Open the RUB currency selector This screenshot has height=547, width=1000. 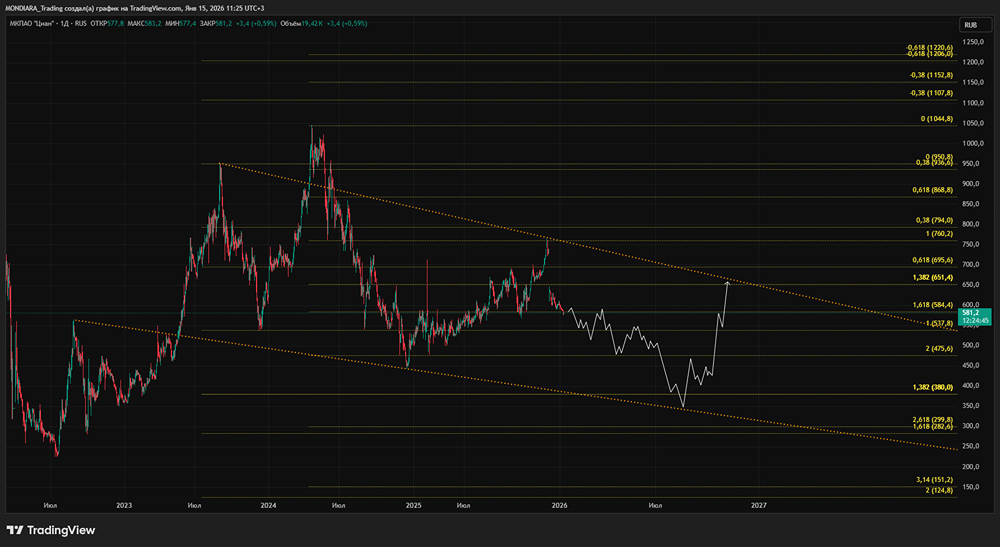pos(970,24)
